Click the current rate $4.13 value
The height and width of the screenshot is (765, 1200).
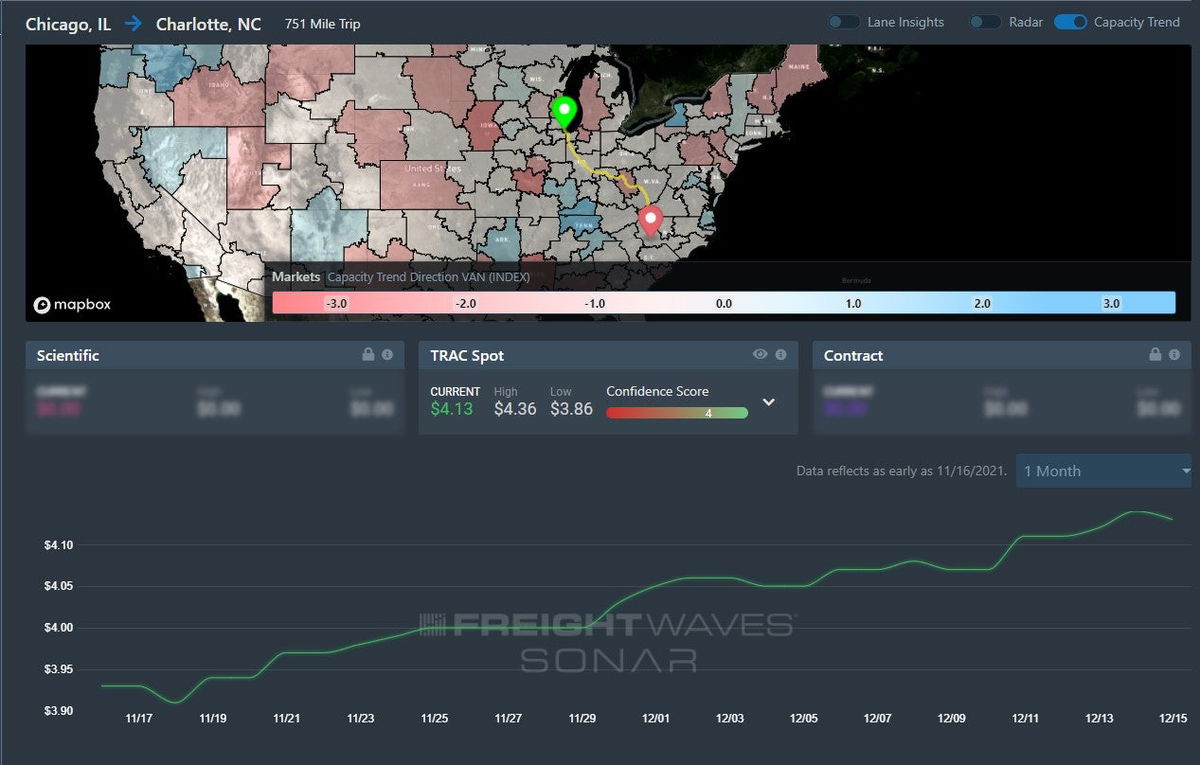click(452, 409)
